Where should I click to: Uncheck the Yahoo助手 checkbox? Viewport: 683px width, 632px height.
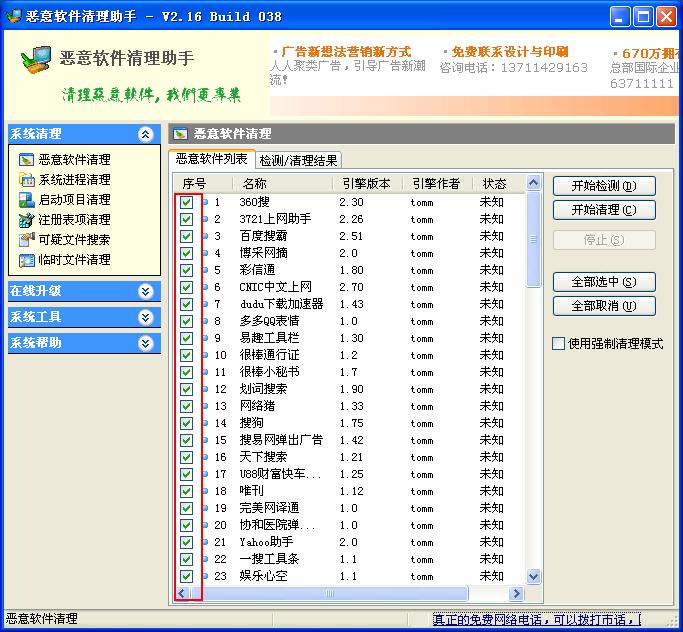click(x=186, y=542)
